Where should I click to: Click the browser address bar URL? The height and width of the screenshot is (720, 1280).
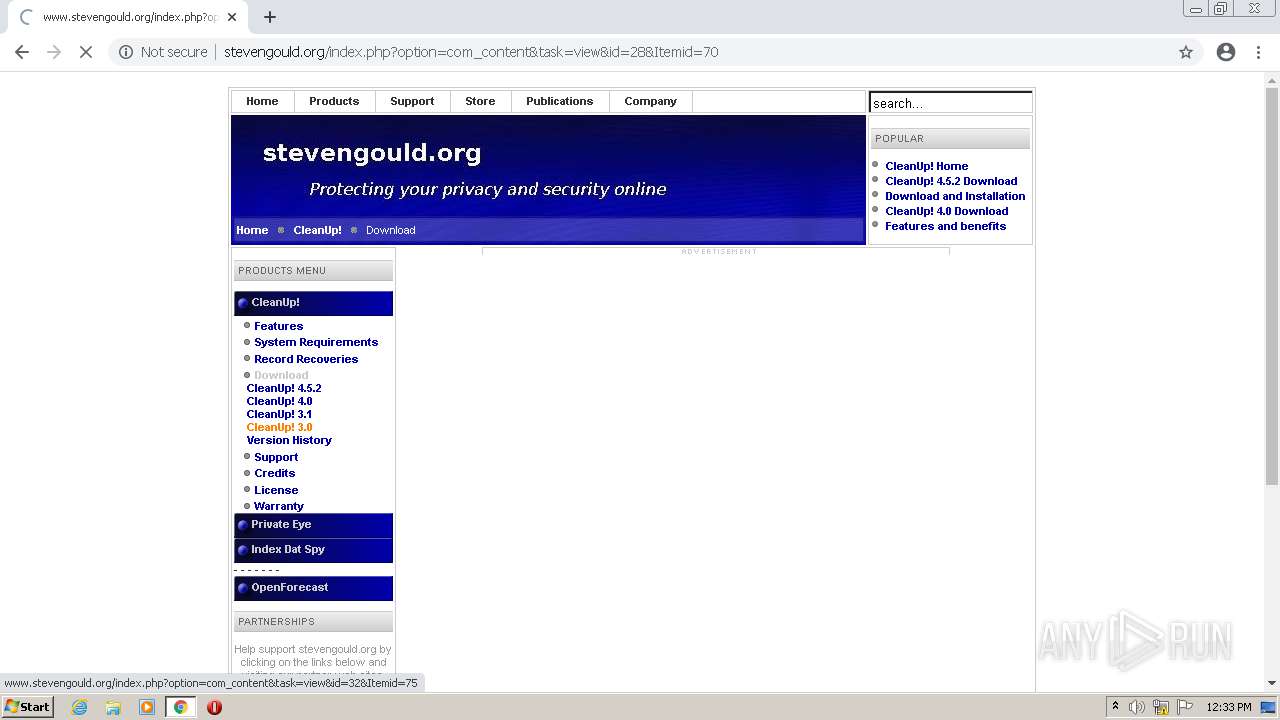(471, 52)
